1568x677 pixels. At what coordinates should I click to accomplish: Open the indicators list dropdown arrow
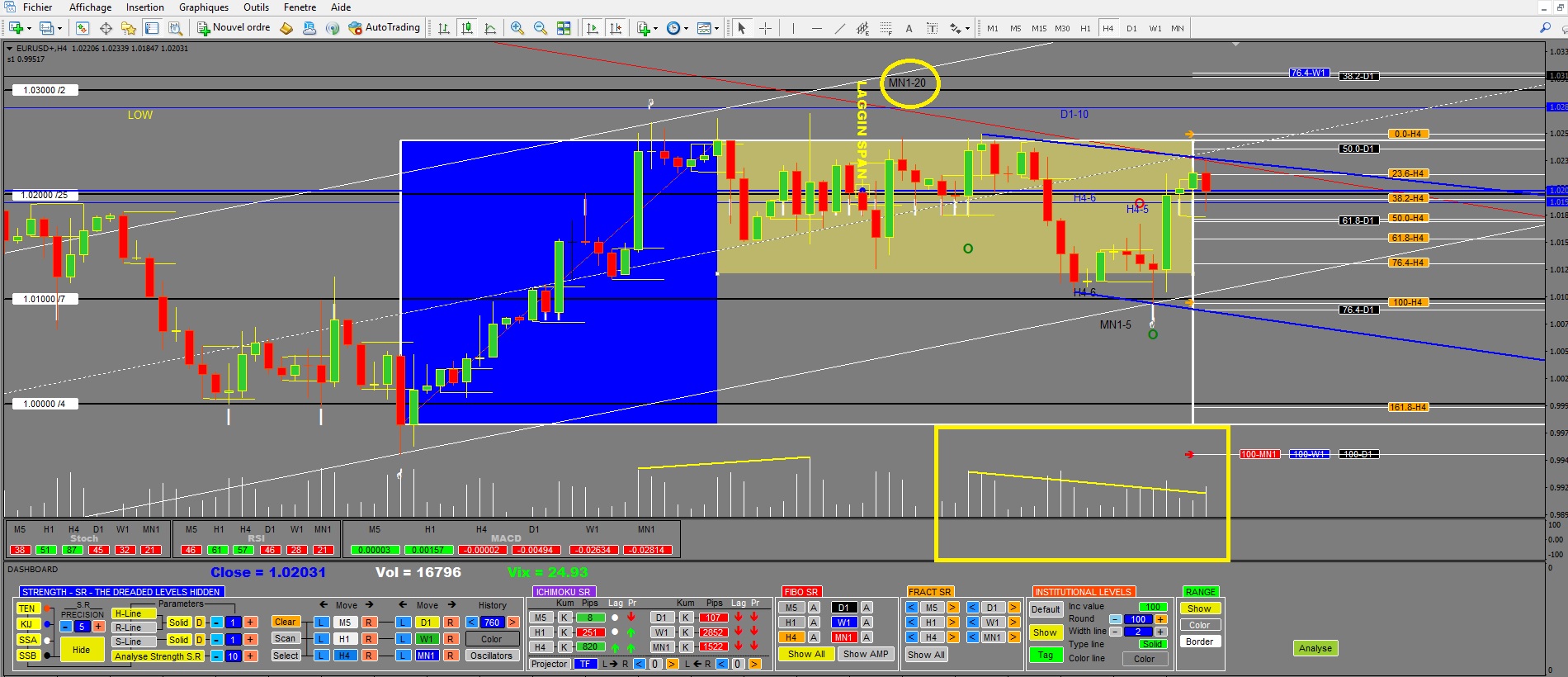656,28
